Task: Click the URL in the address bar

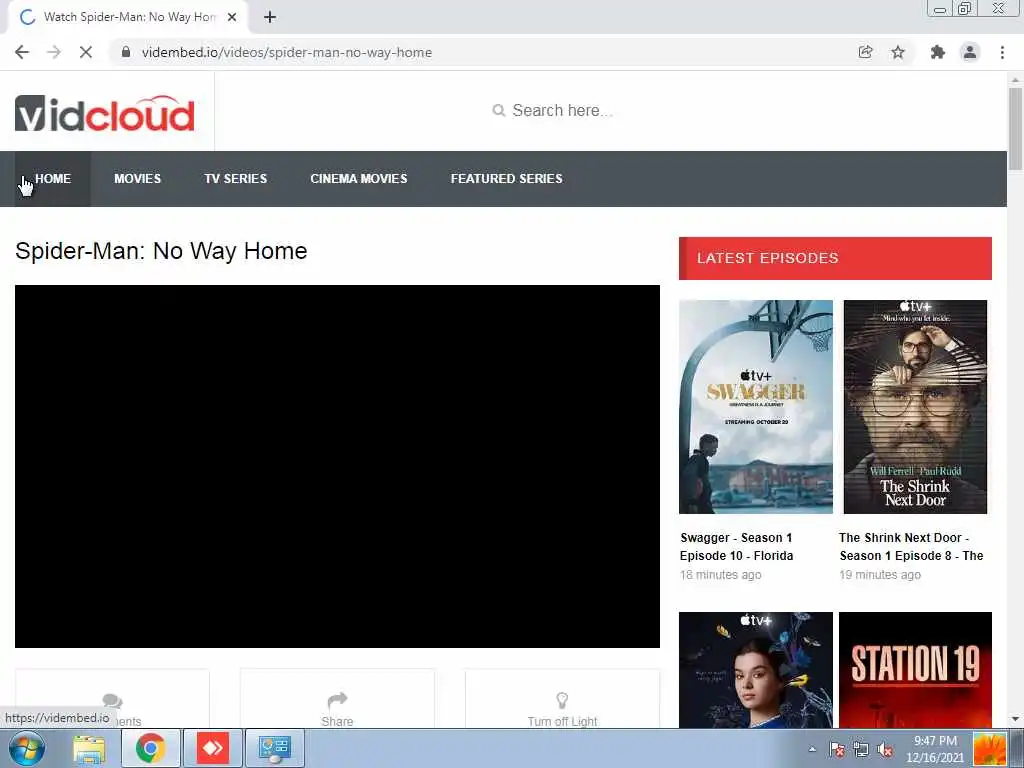Action: [287, 52]
